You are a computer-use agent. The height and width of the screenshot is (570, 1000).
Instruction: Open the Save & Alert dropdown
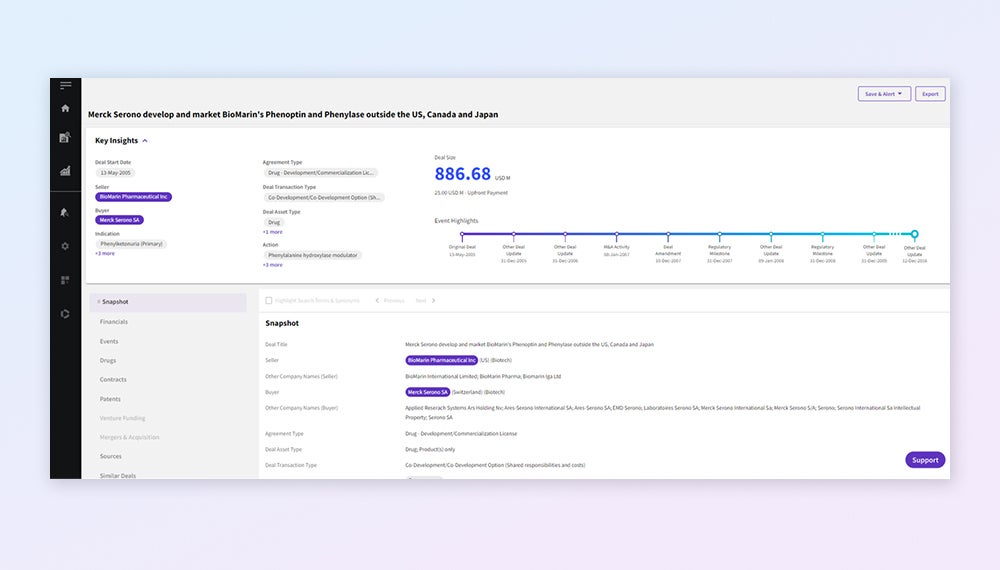click(x=884, y=94)
